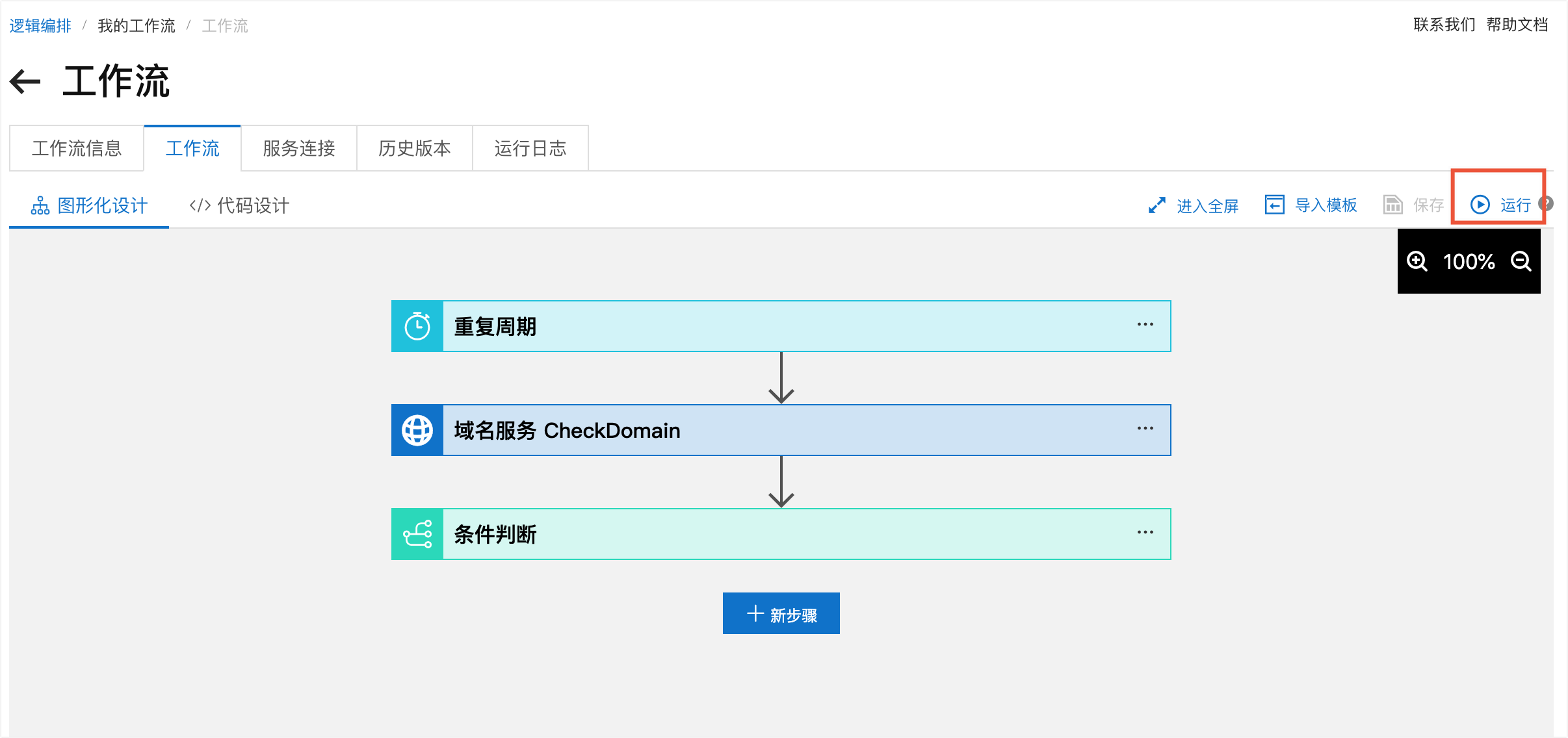Open 帮助文档 link

(x=1517, y=25)
